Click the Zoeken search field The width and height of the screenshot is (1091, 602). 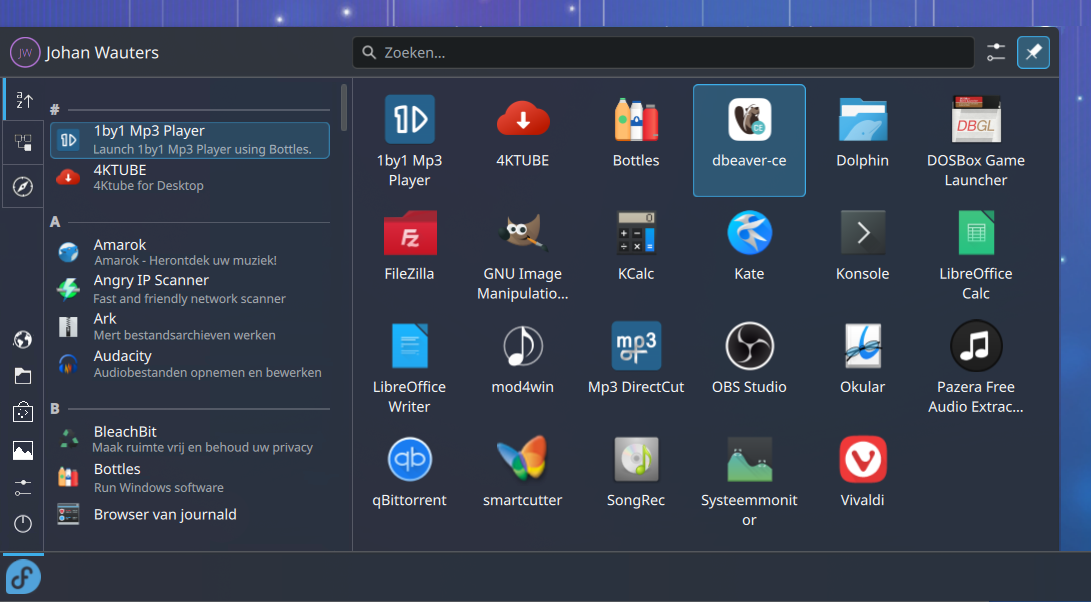tap(662, 52)
